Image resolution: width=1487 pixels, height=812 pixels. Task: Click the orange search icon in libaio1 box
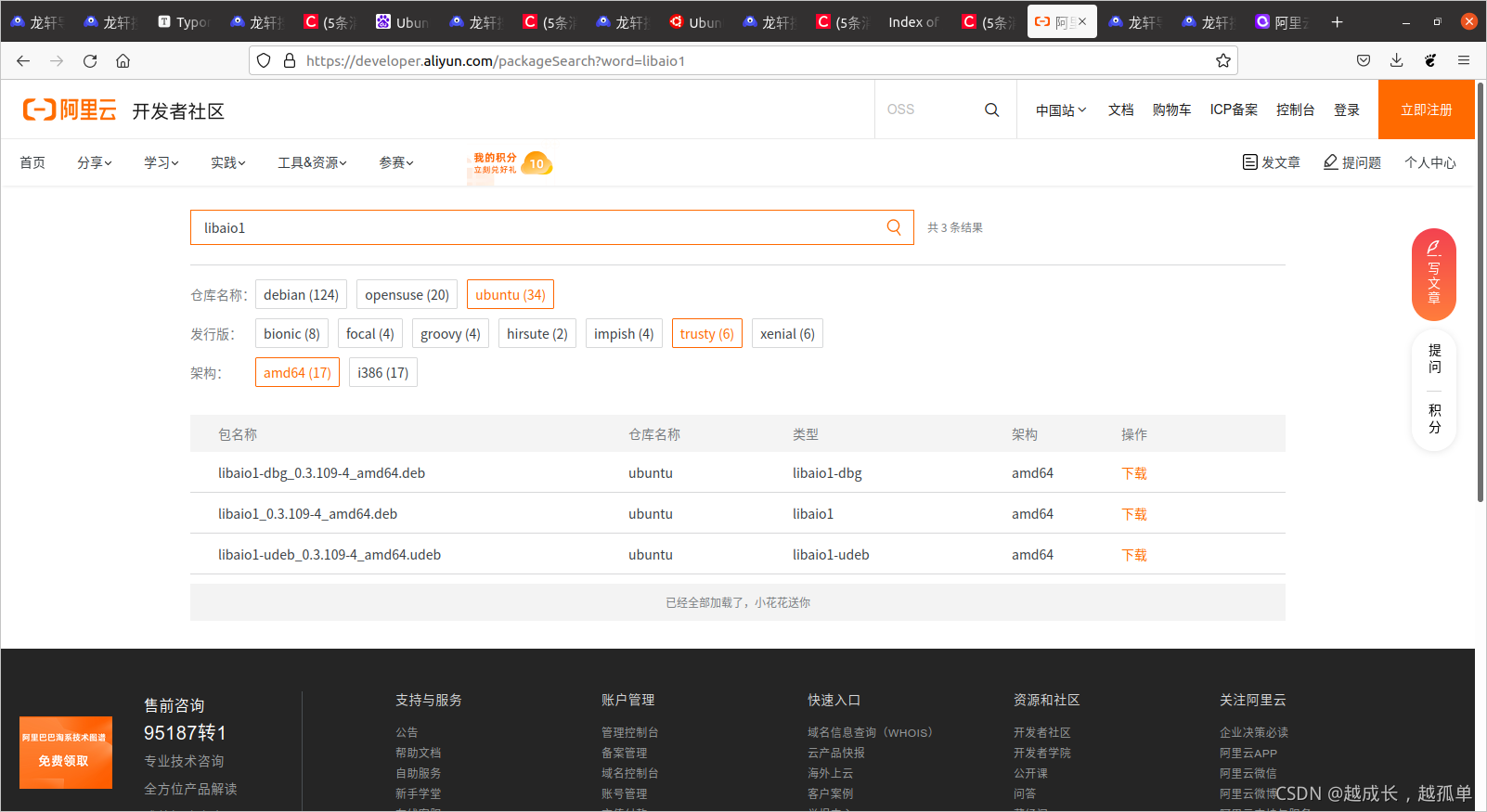(x=894, y=227)
